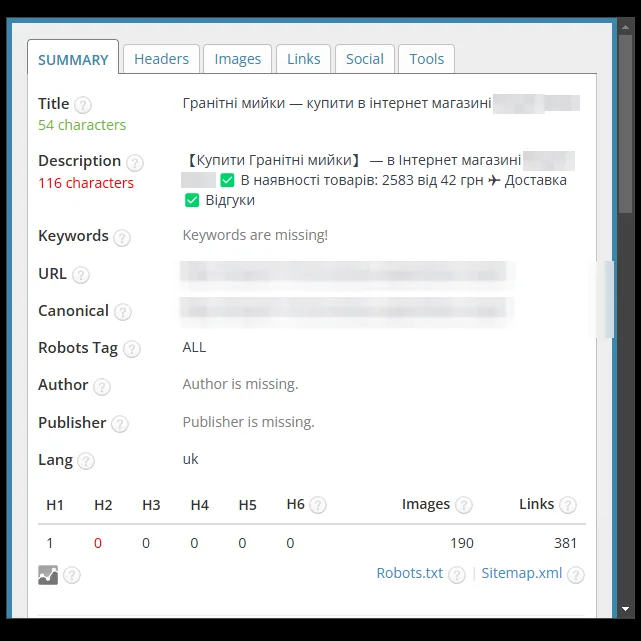641x641 pixels.
Task: Open the Tools tab
Action: point(426,59)
